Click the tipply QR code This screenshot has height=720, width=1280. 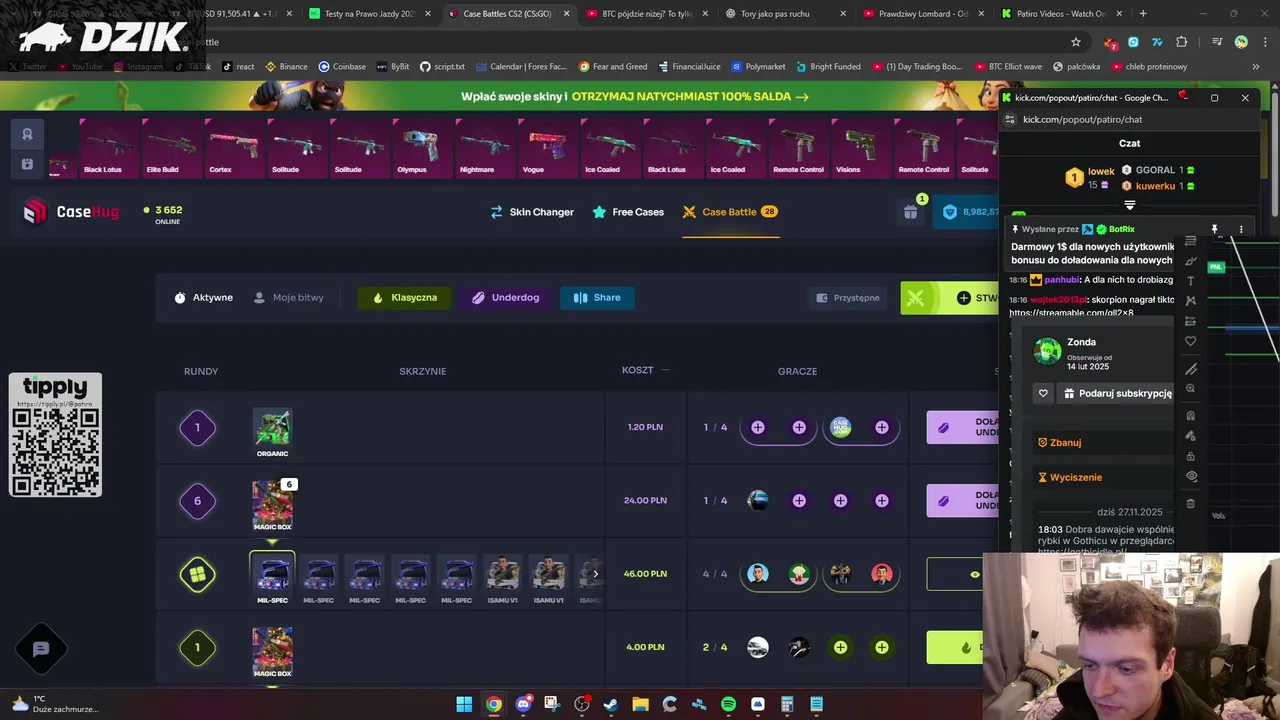55,451
